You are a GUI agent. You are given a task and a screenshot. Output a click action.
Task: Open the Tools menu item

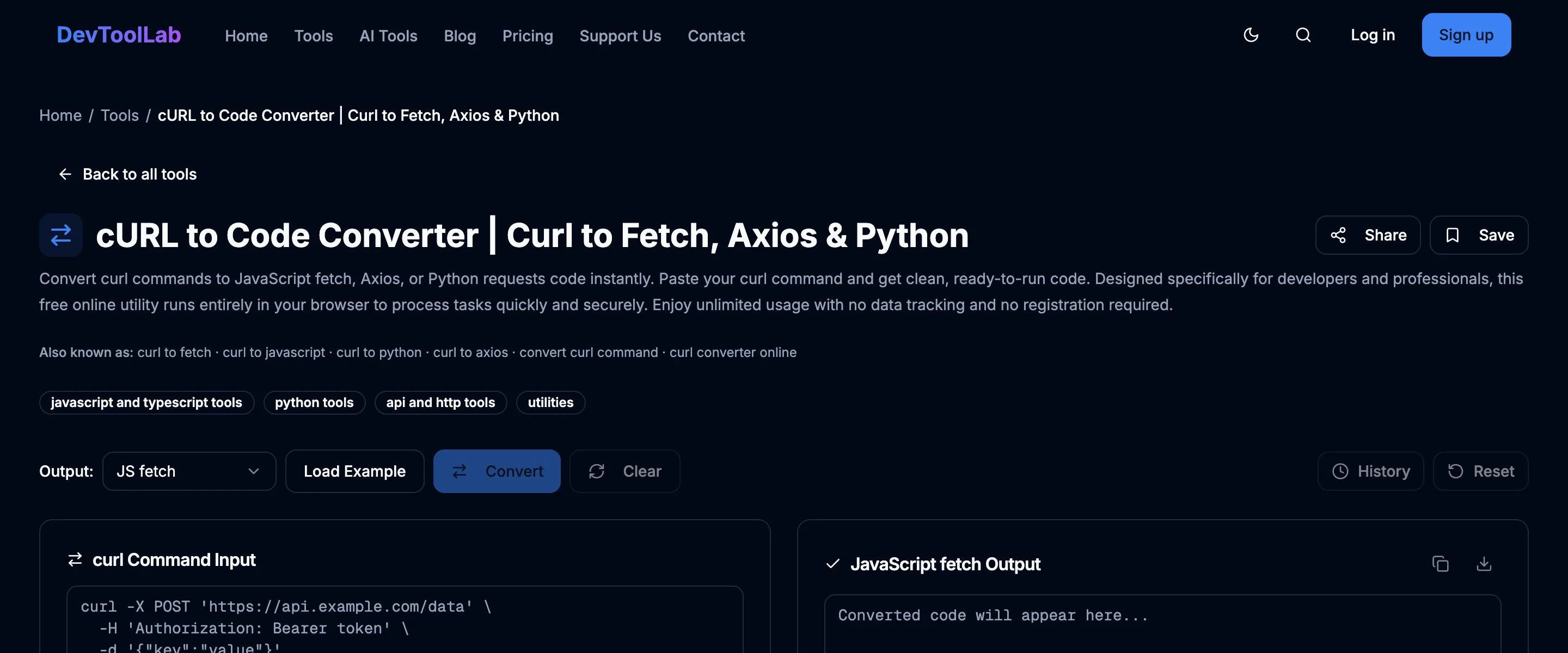tap(314, 35)
